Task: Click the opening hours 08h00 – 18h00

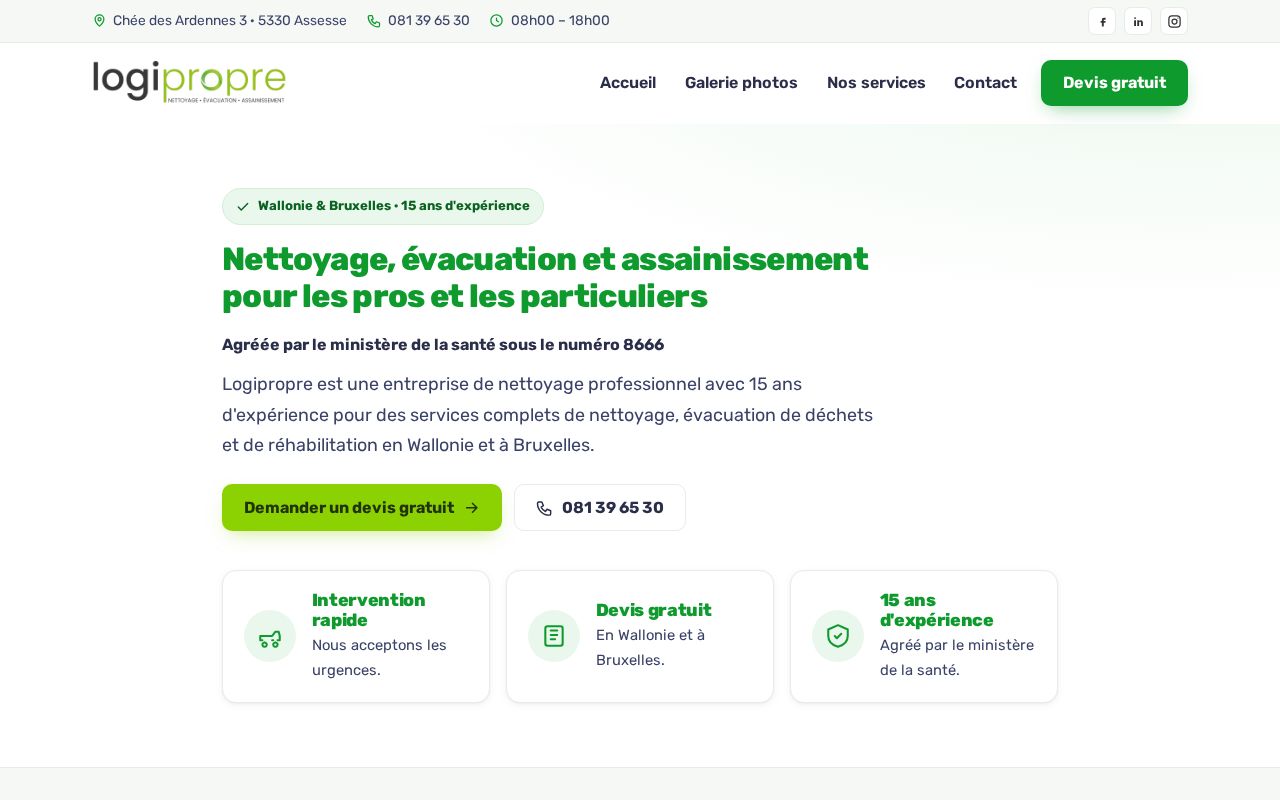Action: (x=560, y=21)
